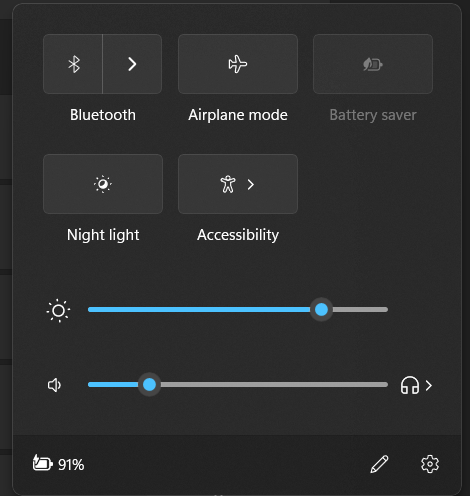Toggle the Night light tile
This screenshot has height=496, width=470.
(x=103, y=184)
